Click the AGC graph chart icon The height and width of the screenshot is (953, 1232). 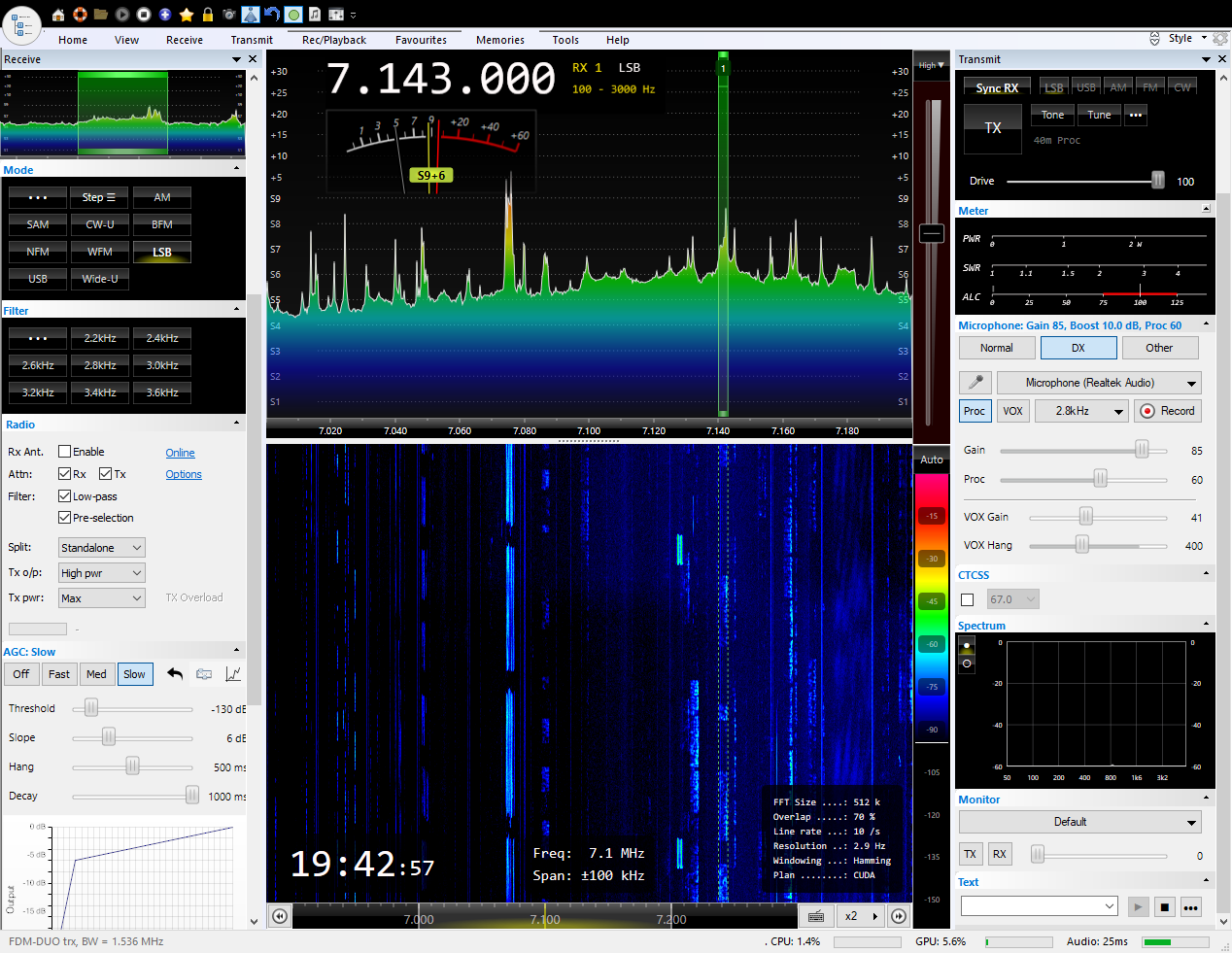233,674
